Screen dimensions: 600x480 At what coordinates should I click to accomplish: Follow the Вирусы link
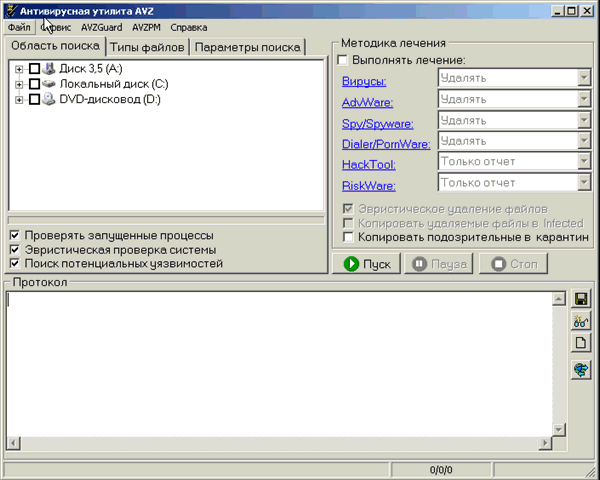click(x=364, y=81)
